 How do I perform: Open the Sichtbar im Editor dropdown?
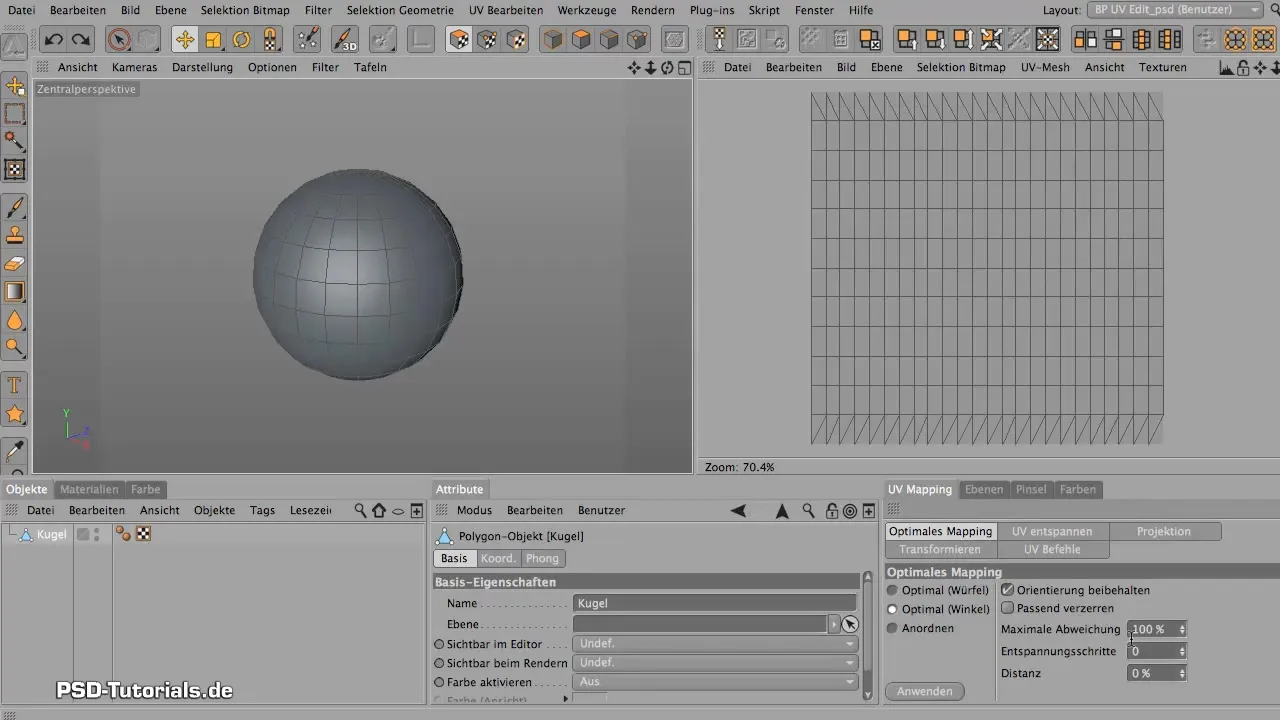[x=714, y=644]
